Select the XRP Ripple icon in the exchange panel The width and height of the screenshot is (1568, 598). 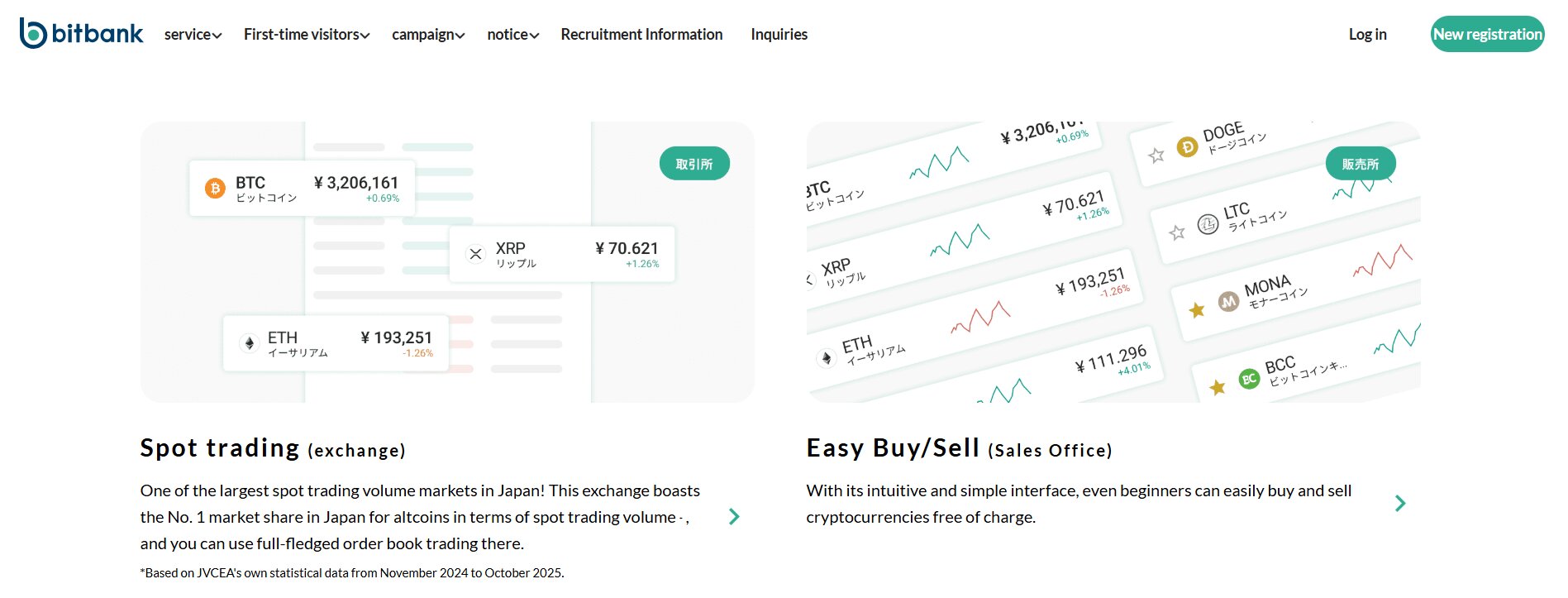[474, 254]
